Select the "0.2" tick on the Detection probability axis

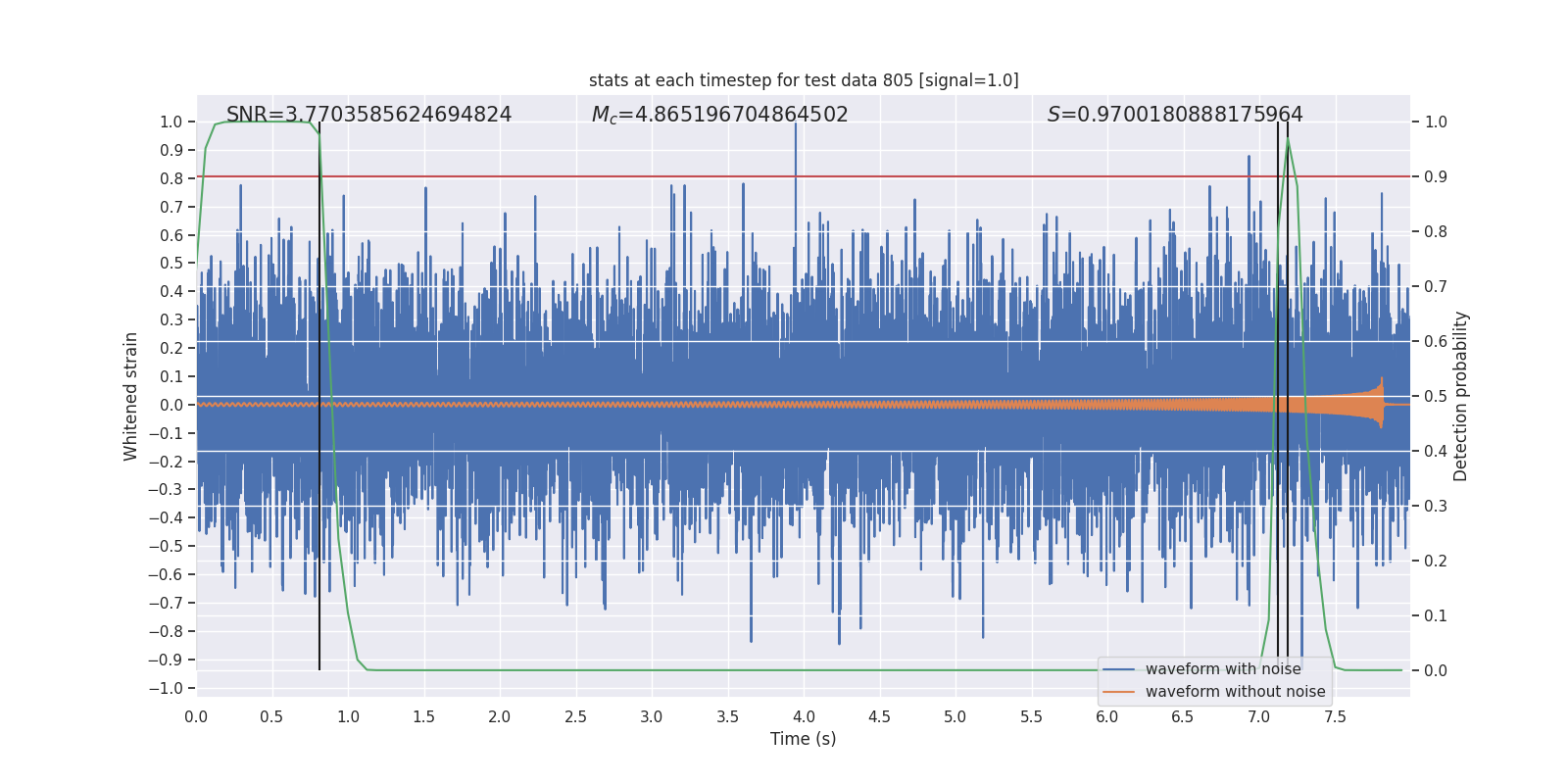click(1436, 562)
